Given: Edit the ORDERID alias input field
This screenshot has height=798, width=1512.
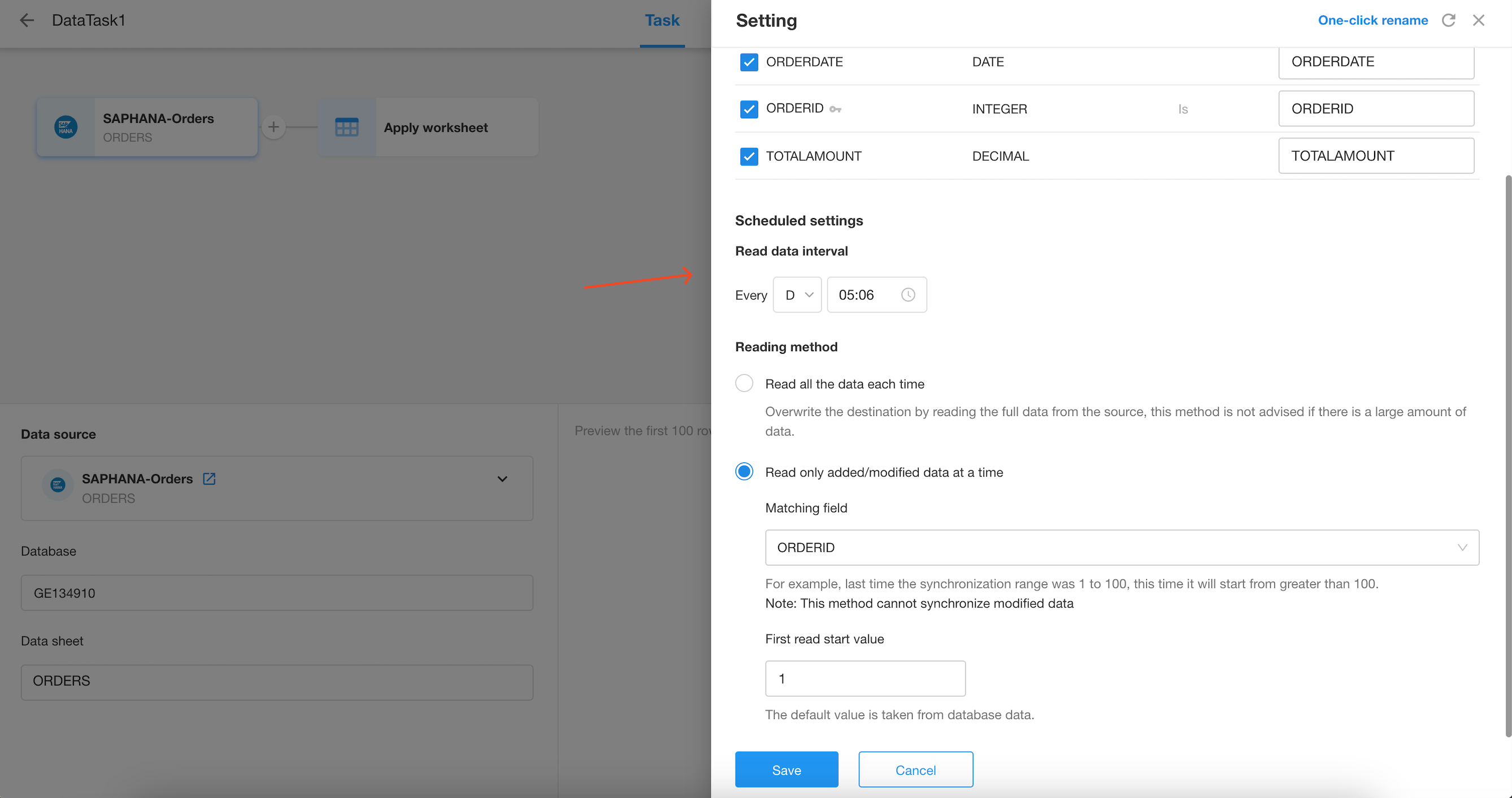Looking at the screenshot, I should coord(1376,109).
